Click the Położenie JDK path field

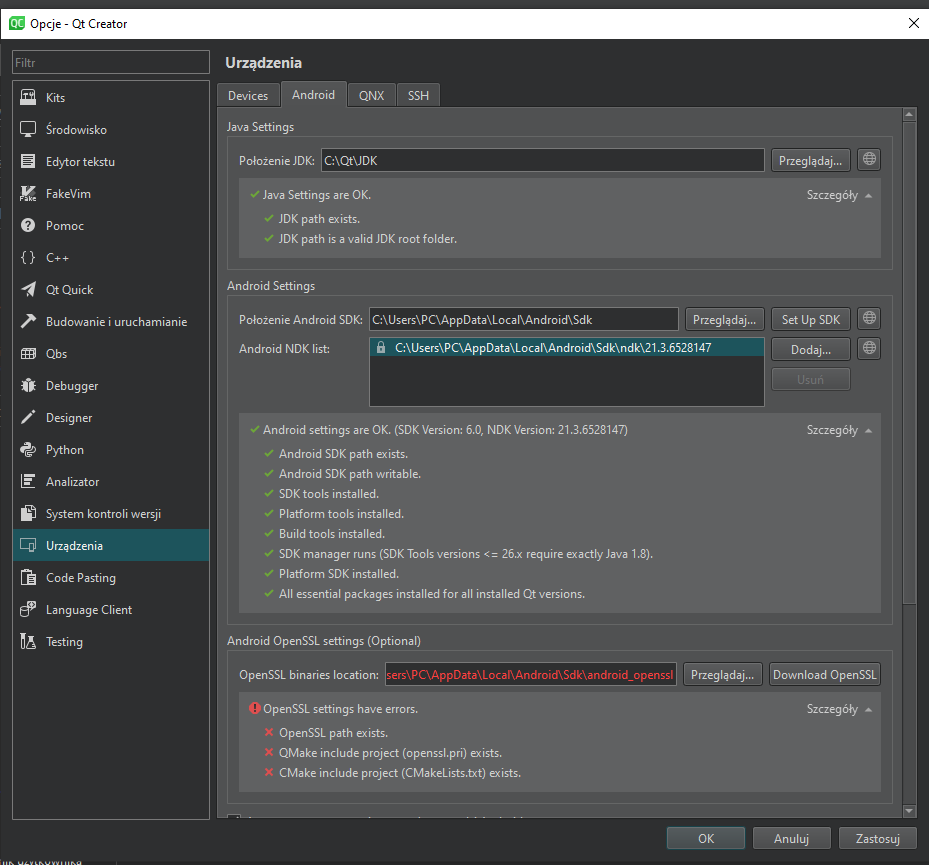(543, 161)
